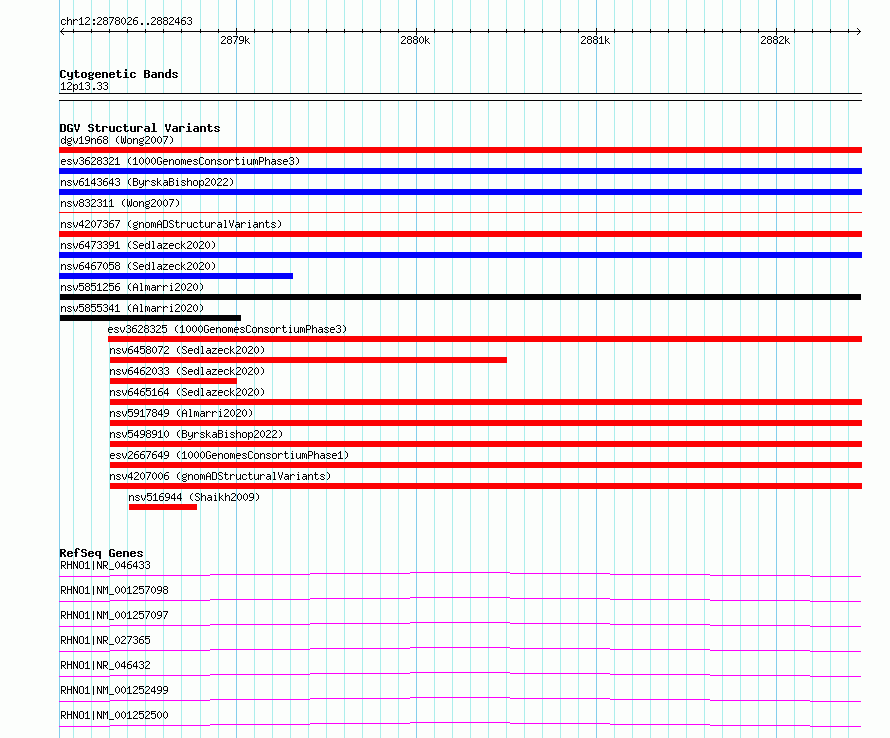Open variant nsv6467058 (Sedlazeck2020) label

click(x=138, y=266)
